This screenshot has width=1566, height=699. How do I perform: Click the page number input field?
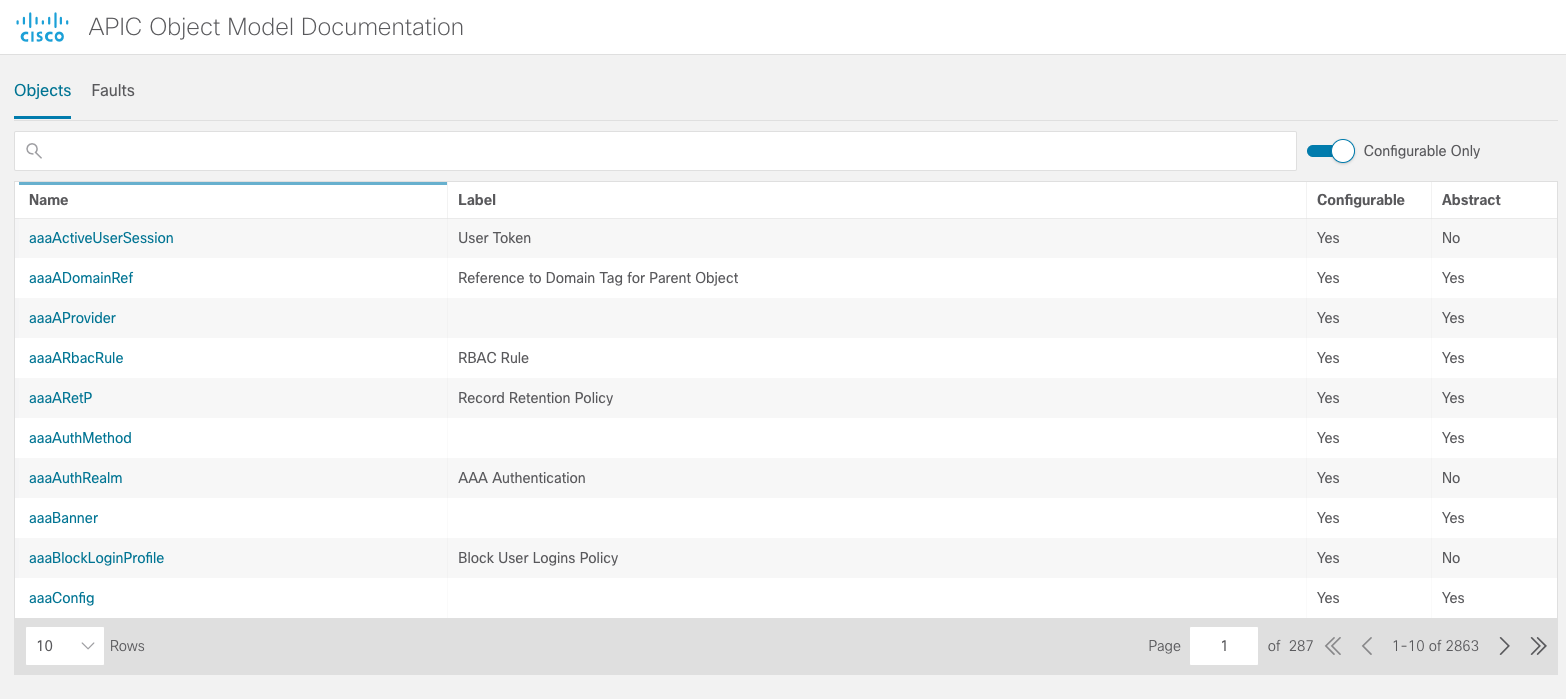(1223, 646)
